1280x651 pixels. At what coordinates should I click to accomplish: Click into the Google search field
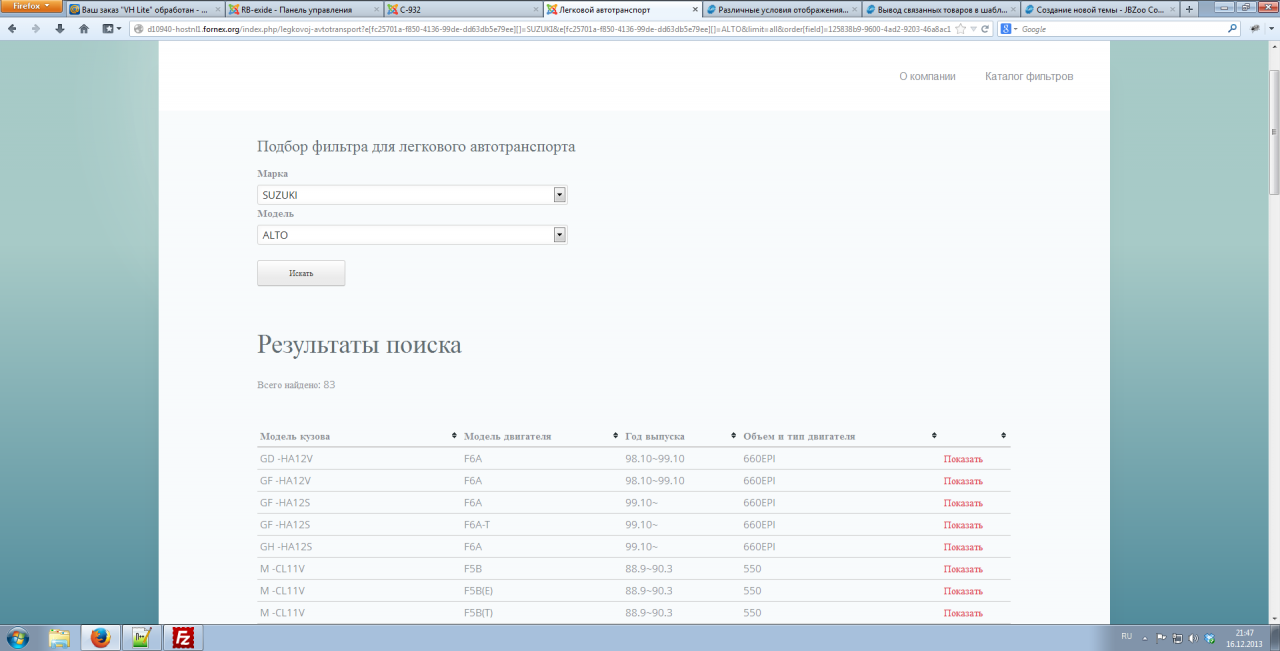click(x=1120, y=29)
